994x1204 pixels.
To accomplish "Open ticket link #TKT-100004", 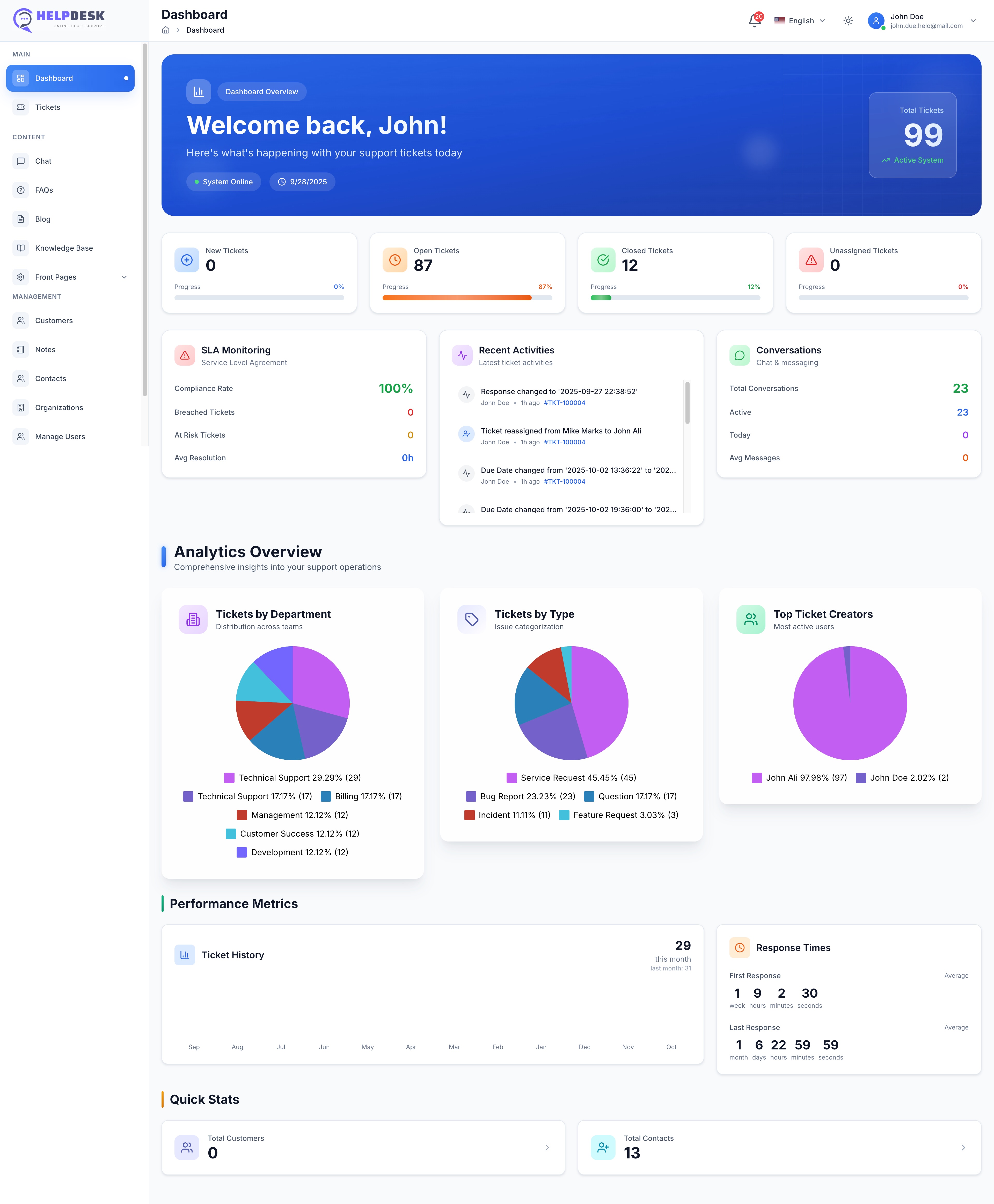I will pos(564,403).
